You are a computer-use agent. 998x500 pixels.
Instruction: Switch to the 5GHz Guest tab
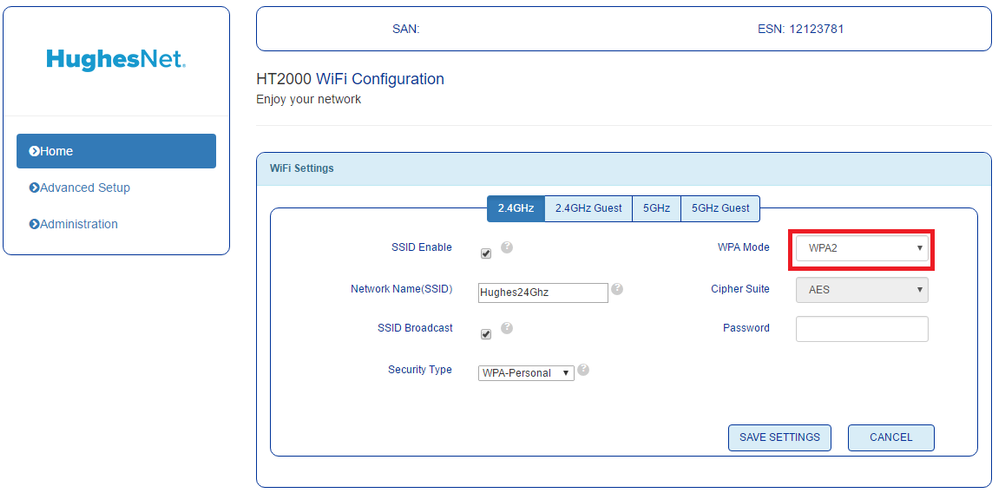point(720,208)
